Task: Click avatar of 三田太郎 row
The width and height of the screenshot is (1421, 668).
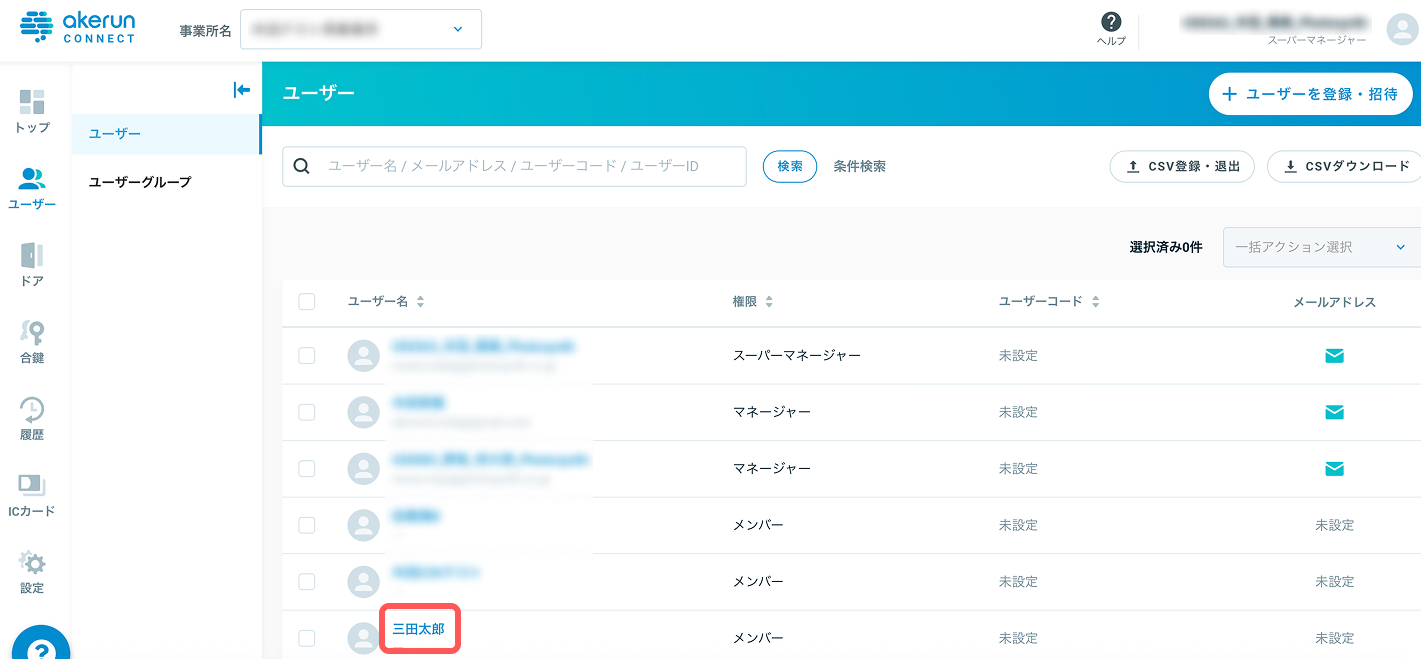Action: click(363, 638)
